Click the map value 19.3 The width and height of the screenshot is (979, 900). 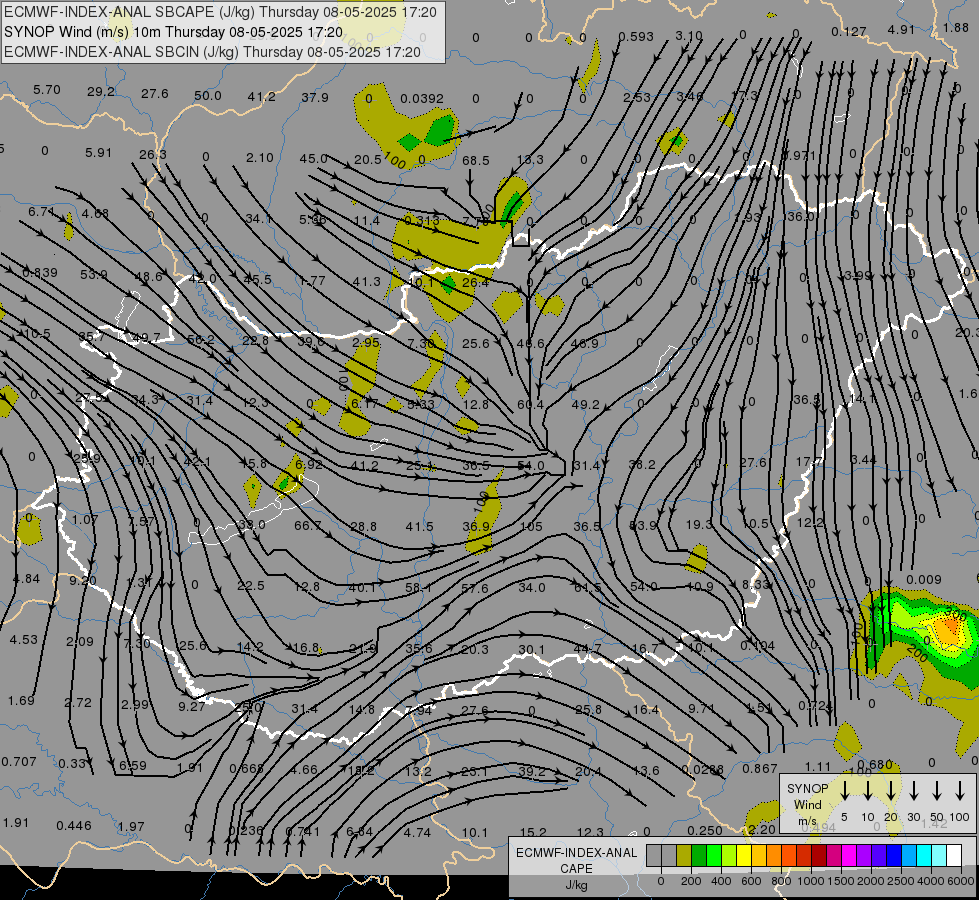(x=699, y=525)
